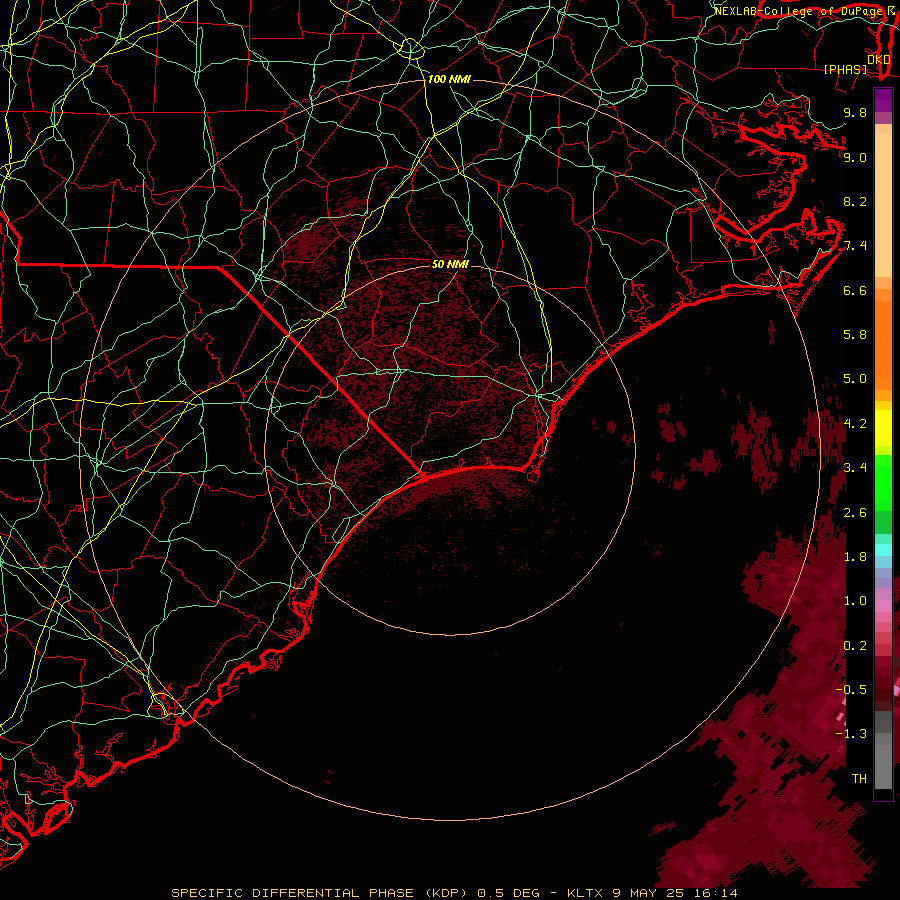
Task: Click the 3.4 value on the color scale
Action: pyautogui.click(x=855, y=468)
